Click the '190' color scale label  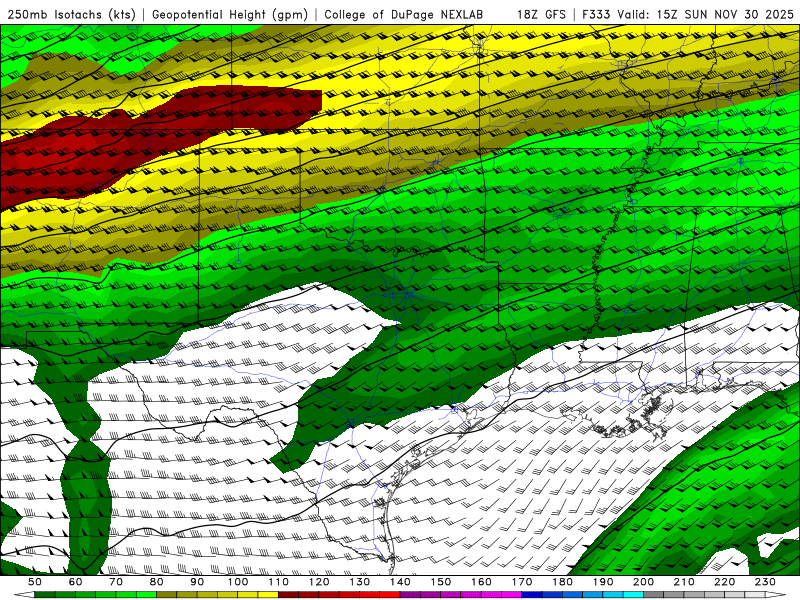[603, 582]
